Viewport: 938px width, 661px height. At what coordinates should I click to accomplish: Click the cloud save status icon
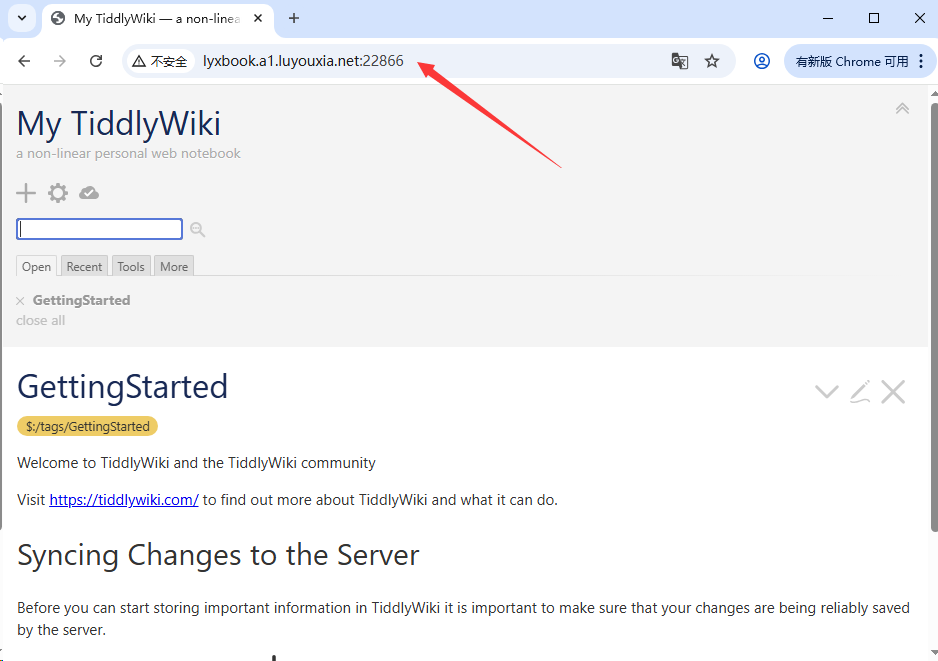pos(89,193)
